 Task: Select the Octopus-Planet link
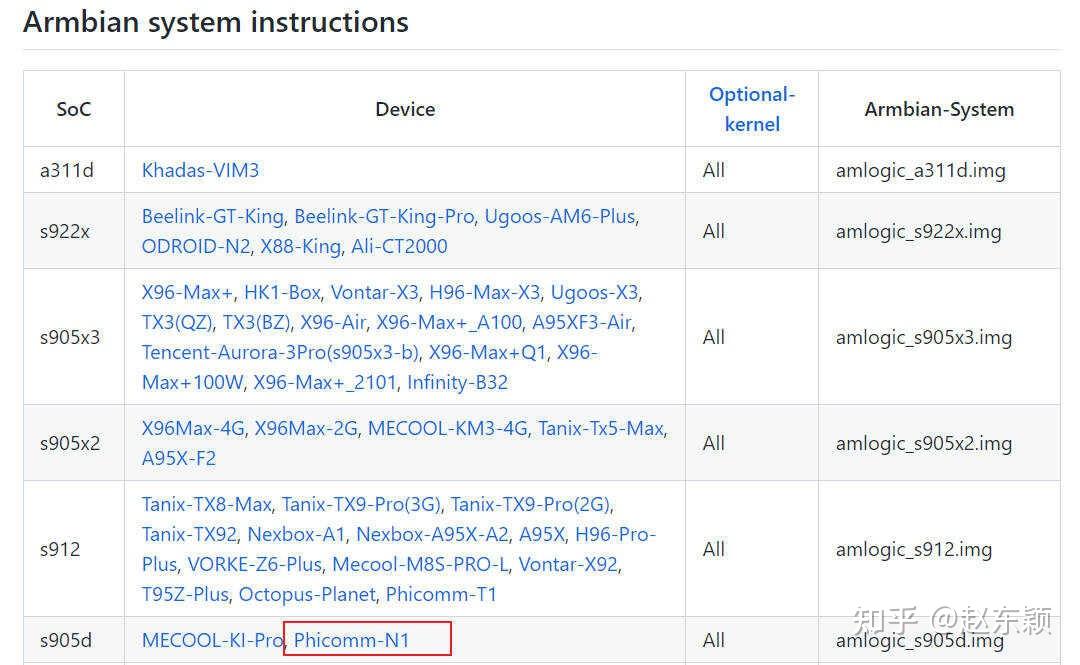pyautogui.click(x=307, y=594)
